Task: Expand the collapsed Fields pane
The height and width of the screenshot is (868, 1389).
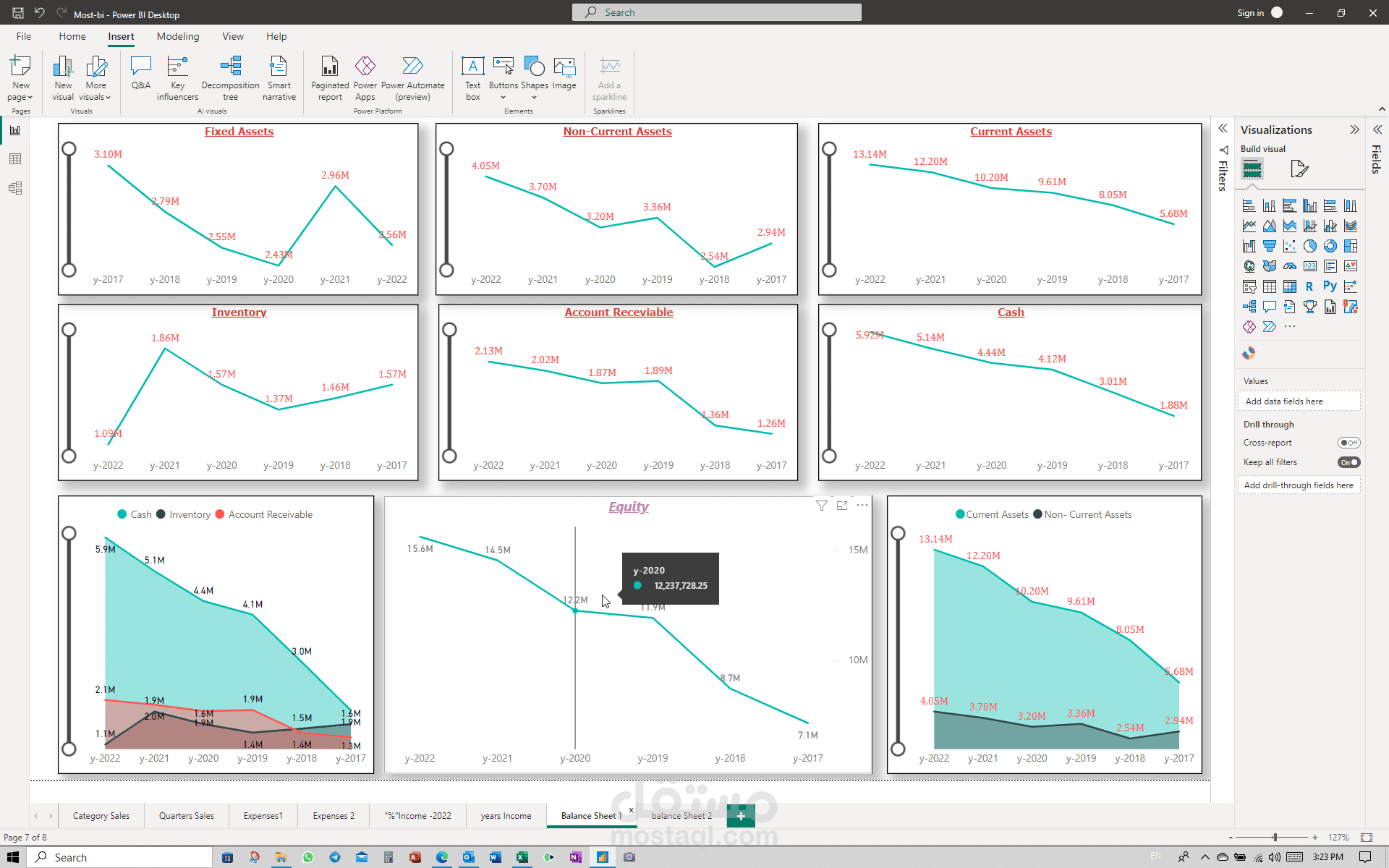Action: coord(1377,129)
